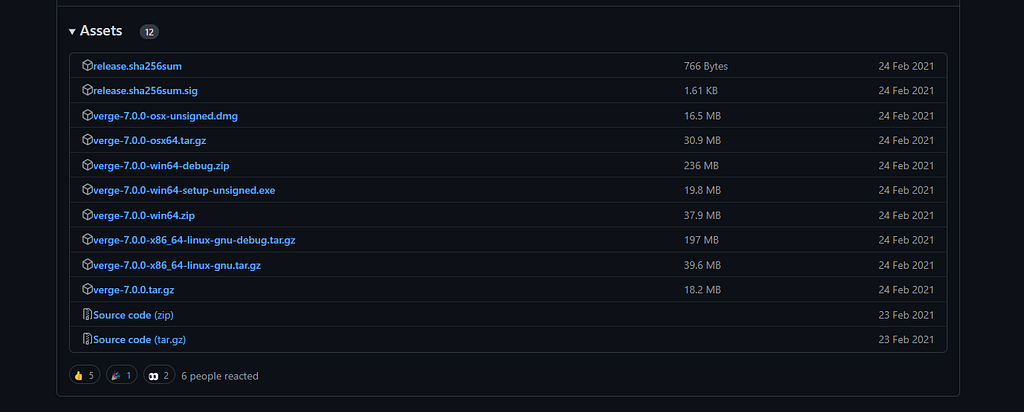Click package icon beside release.sha256sum
This screenshot has width=1024, height=412.
(88, 66)
